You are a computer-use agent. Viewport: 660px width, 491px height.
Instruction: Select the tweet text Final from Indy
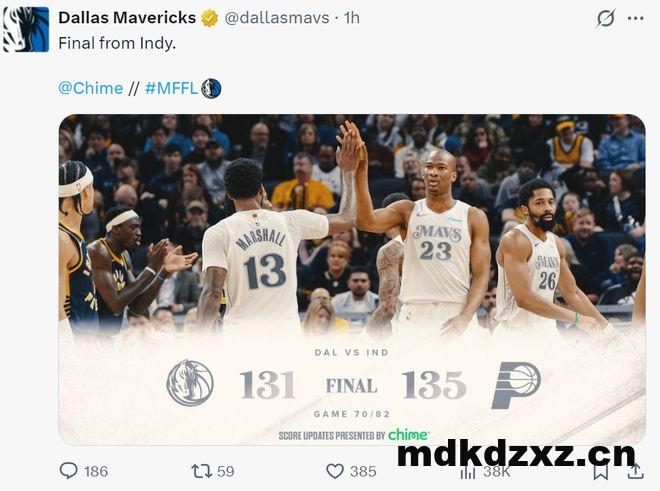(117, 43)
